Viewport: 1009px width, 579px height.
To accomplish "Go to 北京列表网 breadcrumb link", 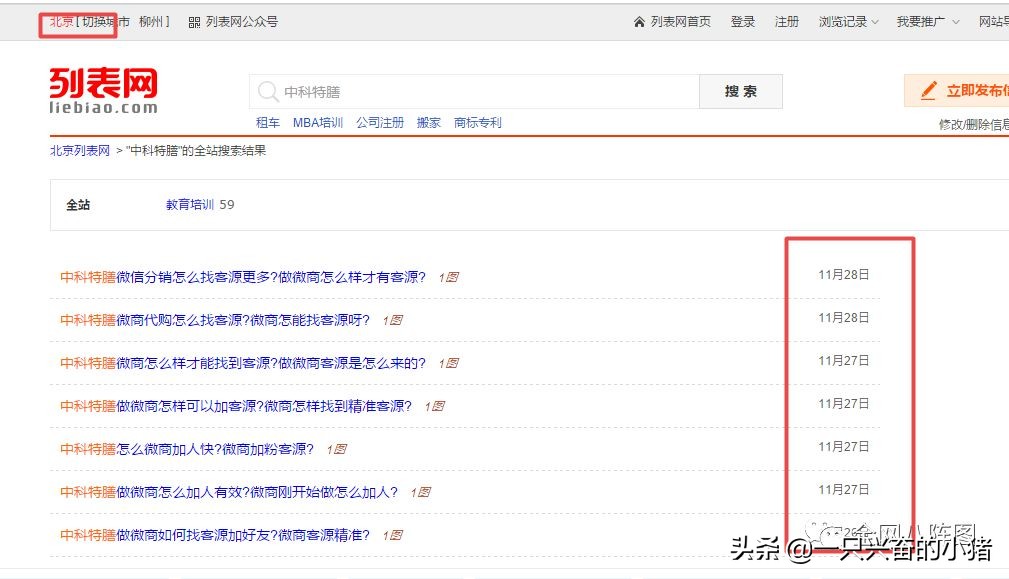I will tap(80, 151).
